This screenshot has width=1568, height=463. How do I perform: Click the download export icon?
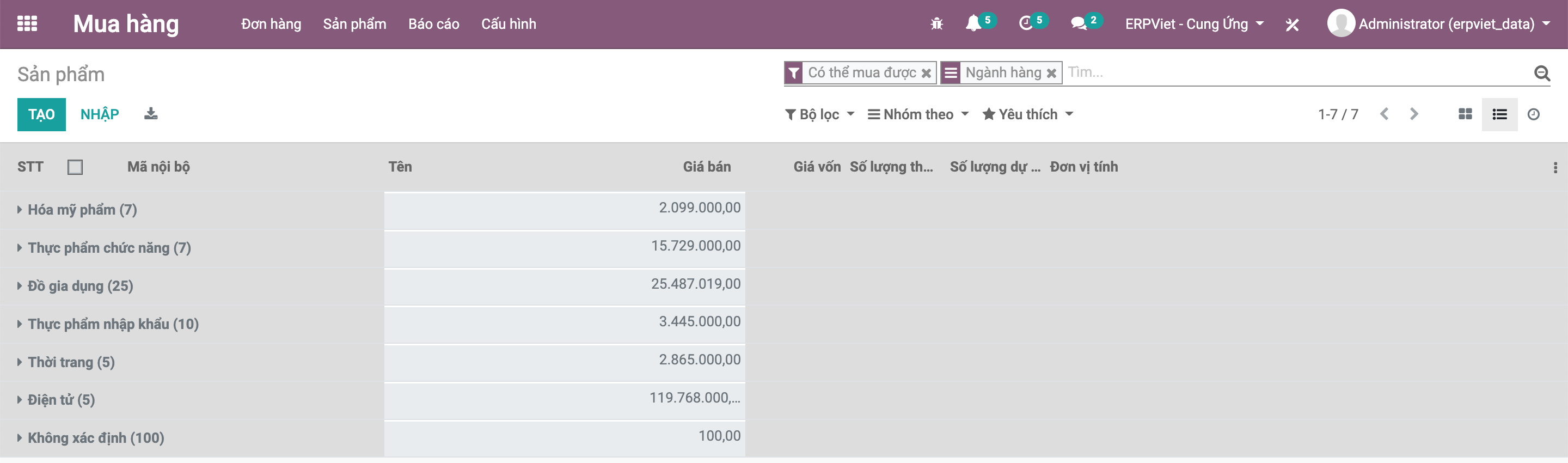tap(151, 114)
